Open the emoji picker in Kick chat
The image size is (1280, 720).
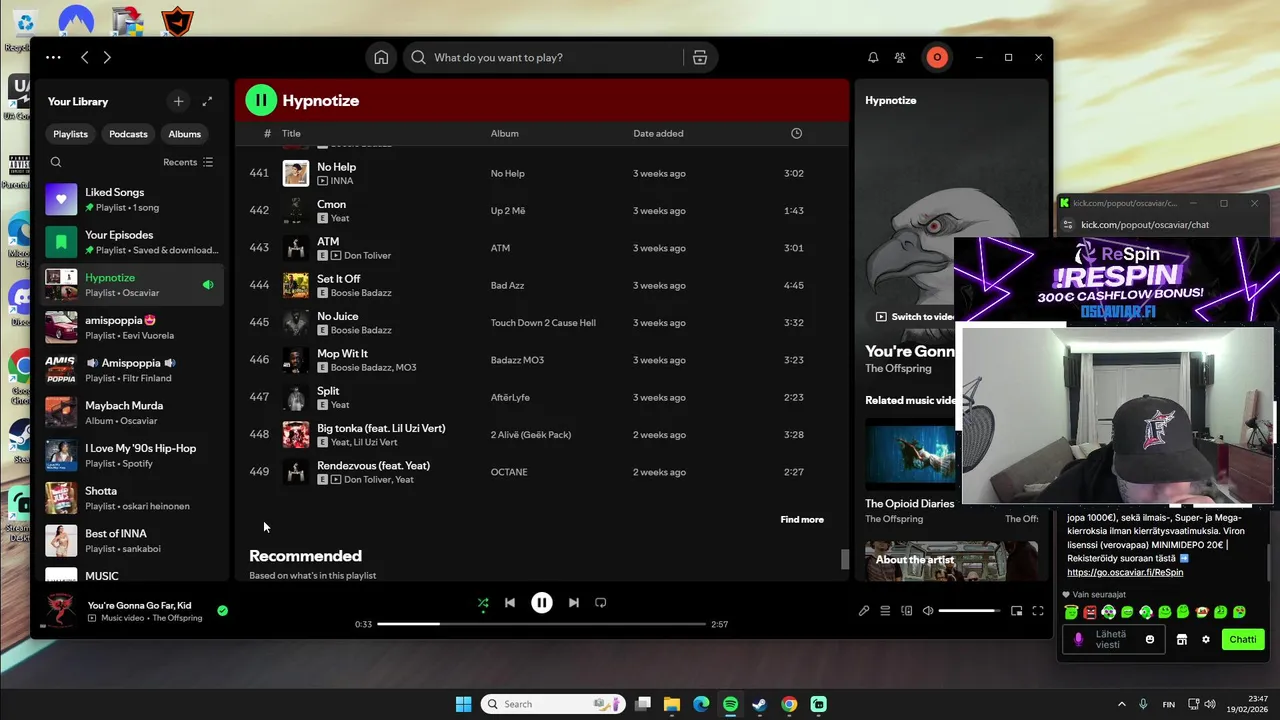[x=1150, y=640]
